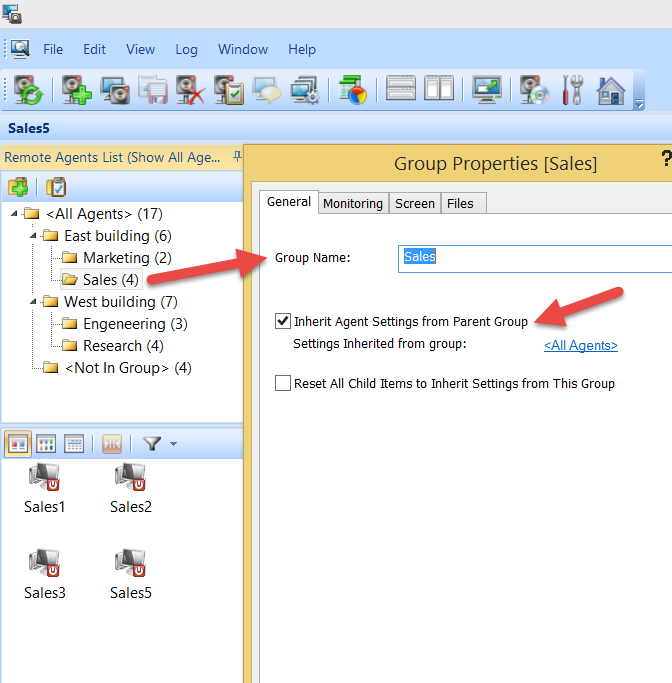The height and width of the screenshot is (683, 672).
Task: Click the title bar application icon
Action: click(x=12, y=13)
